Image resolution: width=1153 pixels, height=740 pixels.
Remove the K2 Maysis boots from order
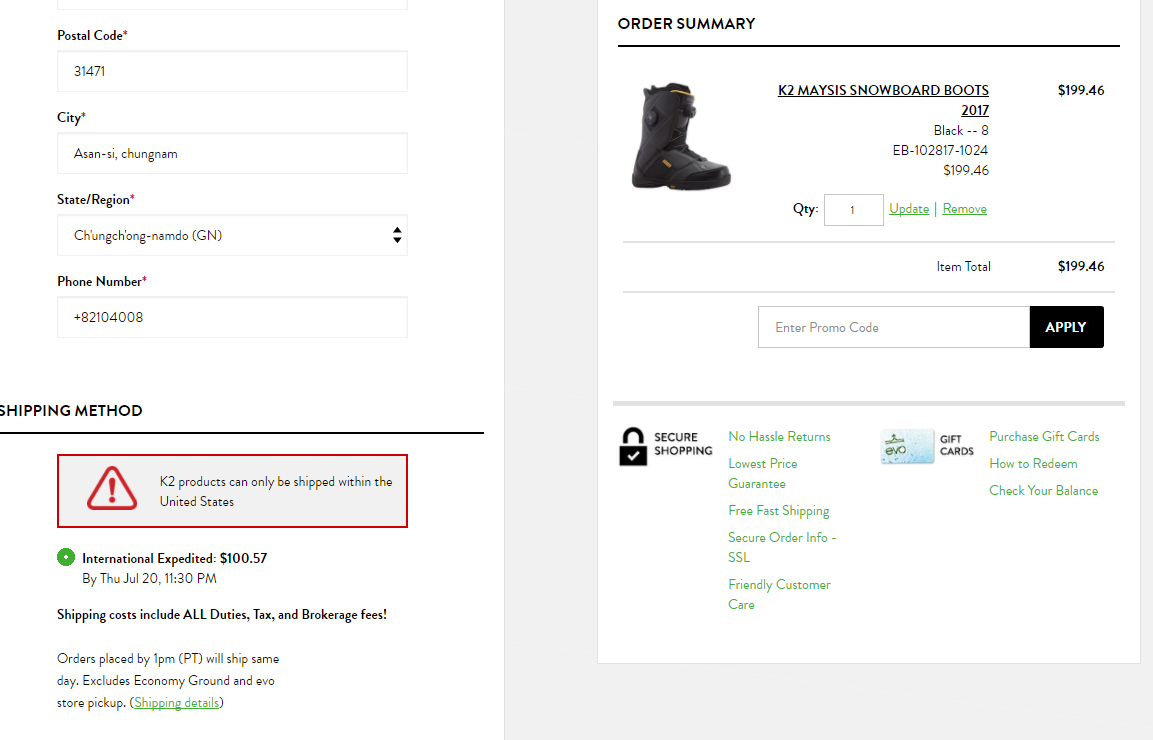[965, 209]
